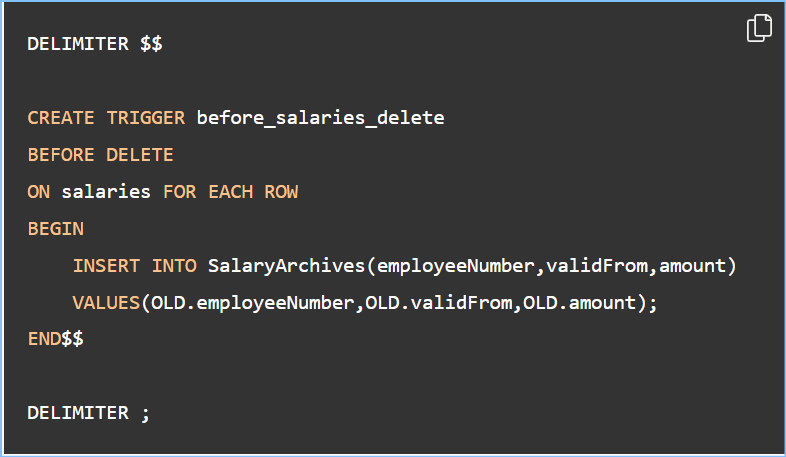Click the ON keyword
This screenshot has width=786, height=457.
coord(39,192)
